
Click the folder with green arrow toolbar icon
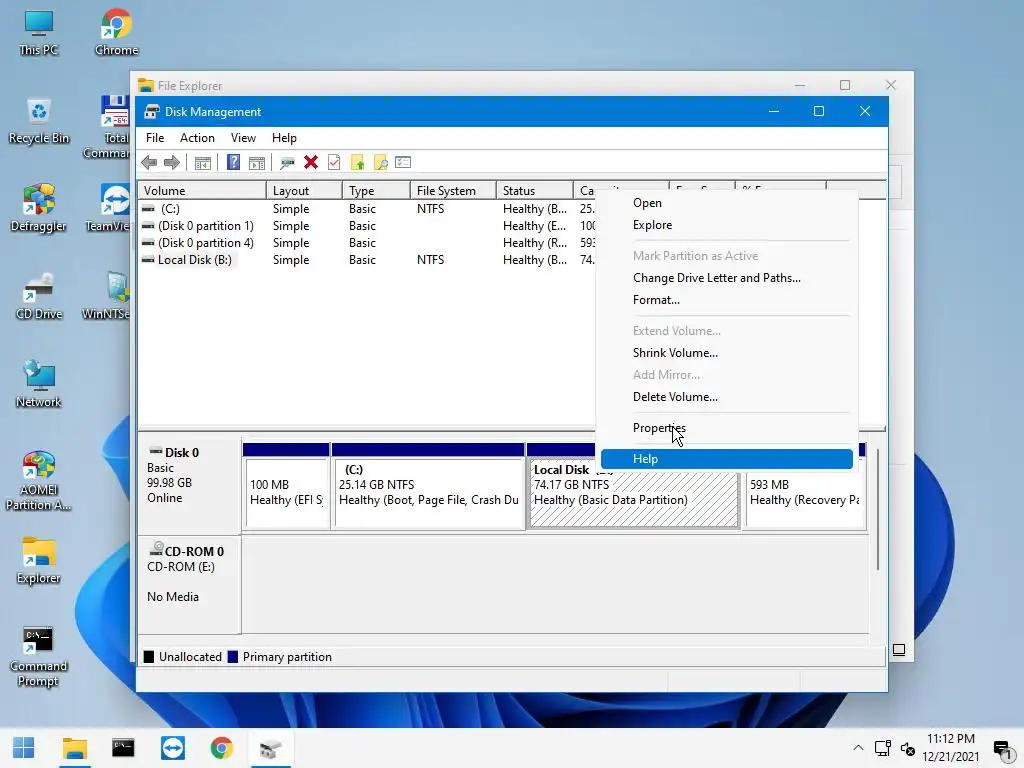(x=357, y=163)
